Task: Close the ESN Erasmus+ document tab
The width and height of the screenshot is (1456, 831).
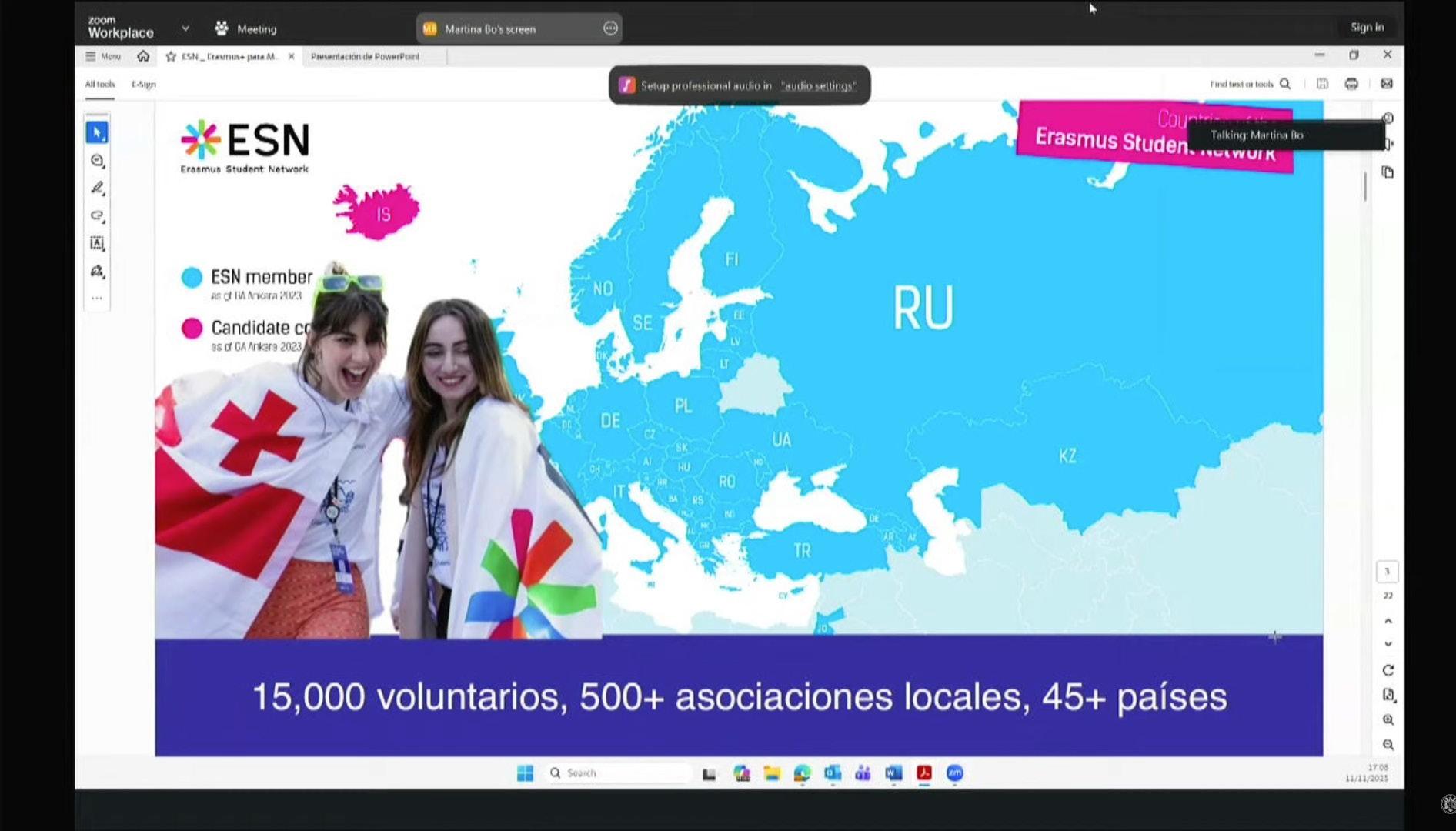Action: click(291, 56)
